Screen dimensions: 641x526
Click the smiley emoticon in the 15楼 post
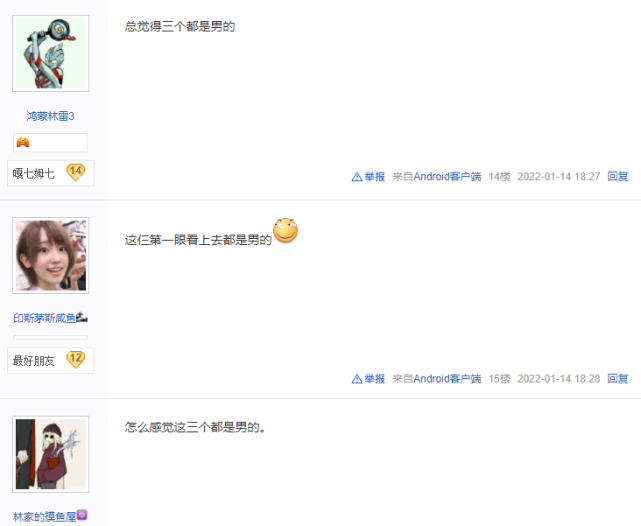(x=285, y=231)
